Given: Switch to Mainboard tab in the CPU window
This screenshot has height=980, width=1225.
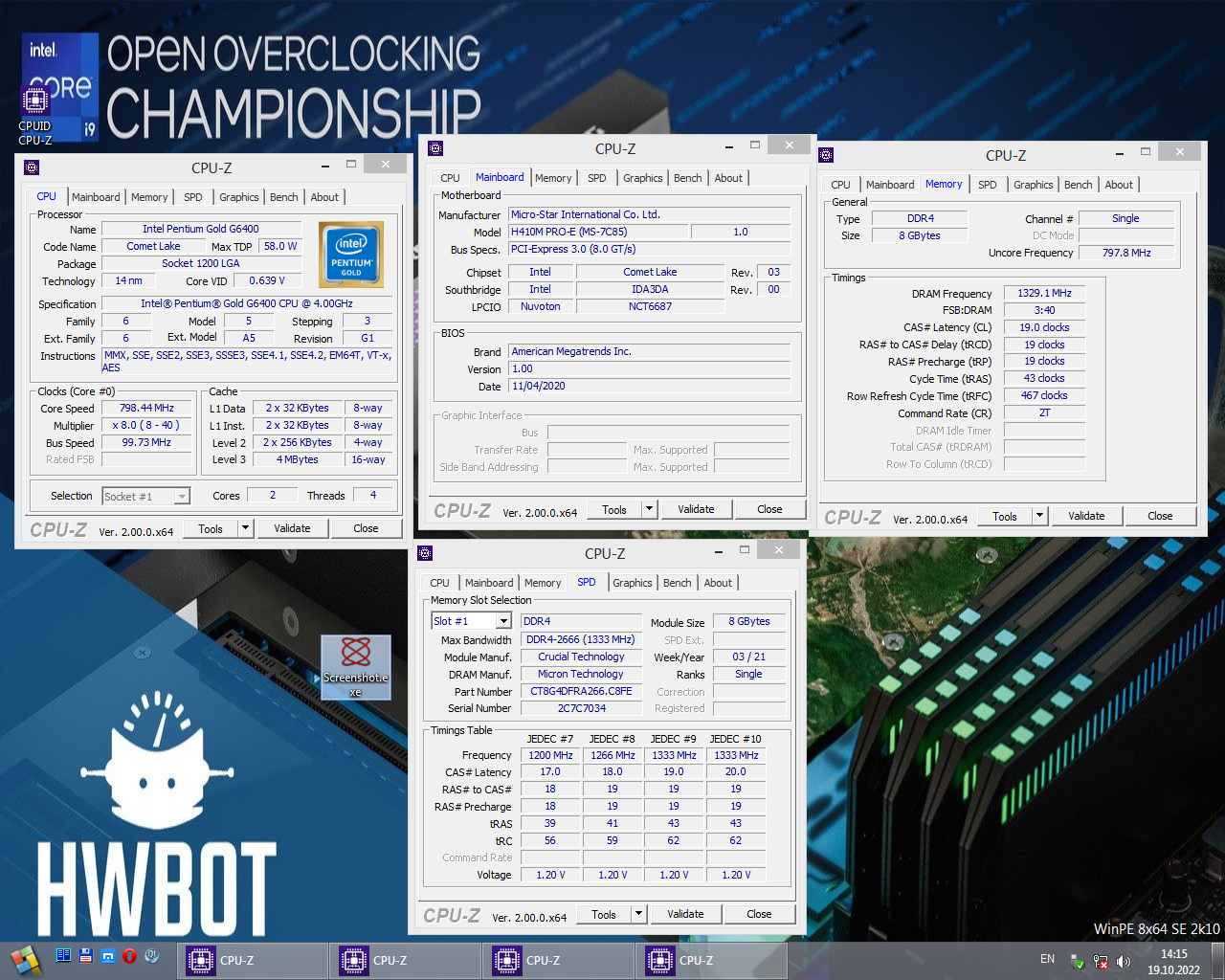Looking at the screenshot, I should click(x=96, y=197).
